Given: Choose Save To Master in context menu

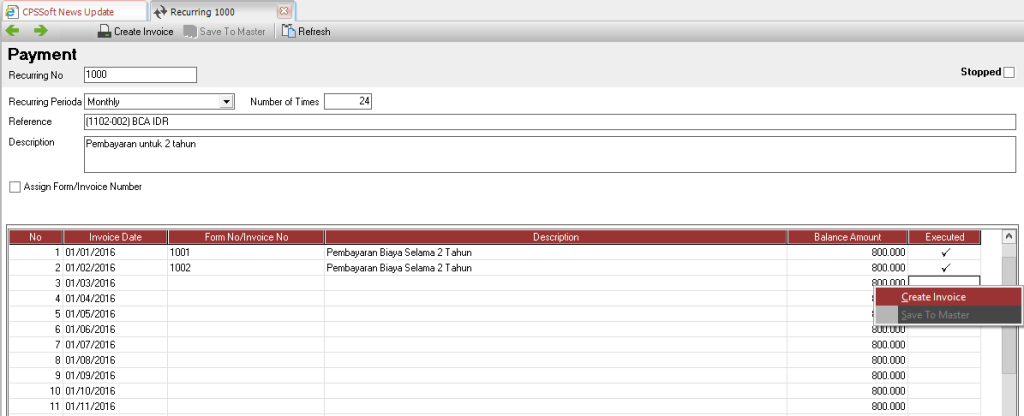Looking at the screenshot, I should (948, 315).
